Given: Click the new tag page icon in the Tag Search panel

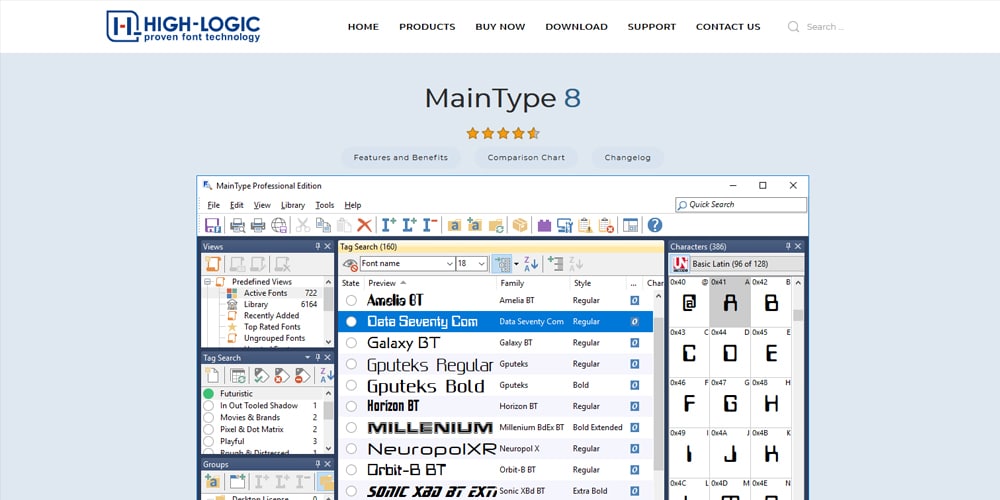Looking at the screenshot, I should pyautogui.click(x=212, y=376).
